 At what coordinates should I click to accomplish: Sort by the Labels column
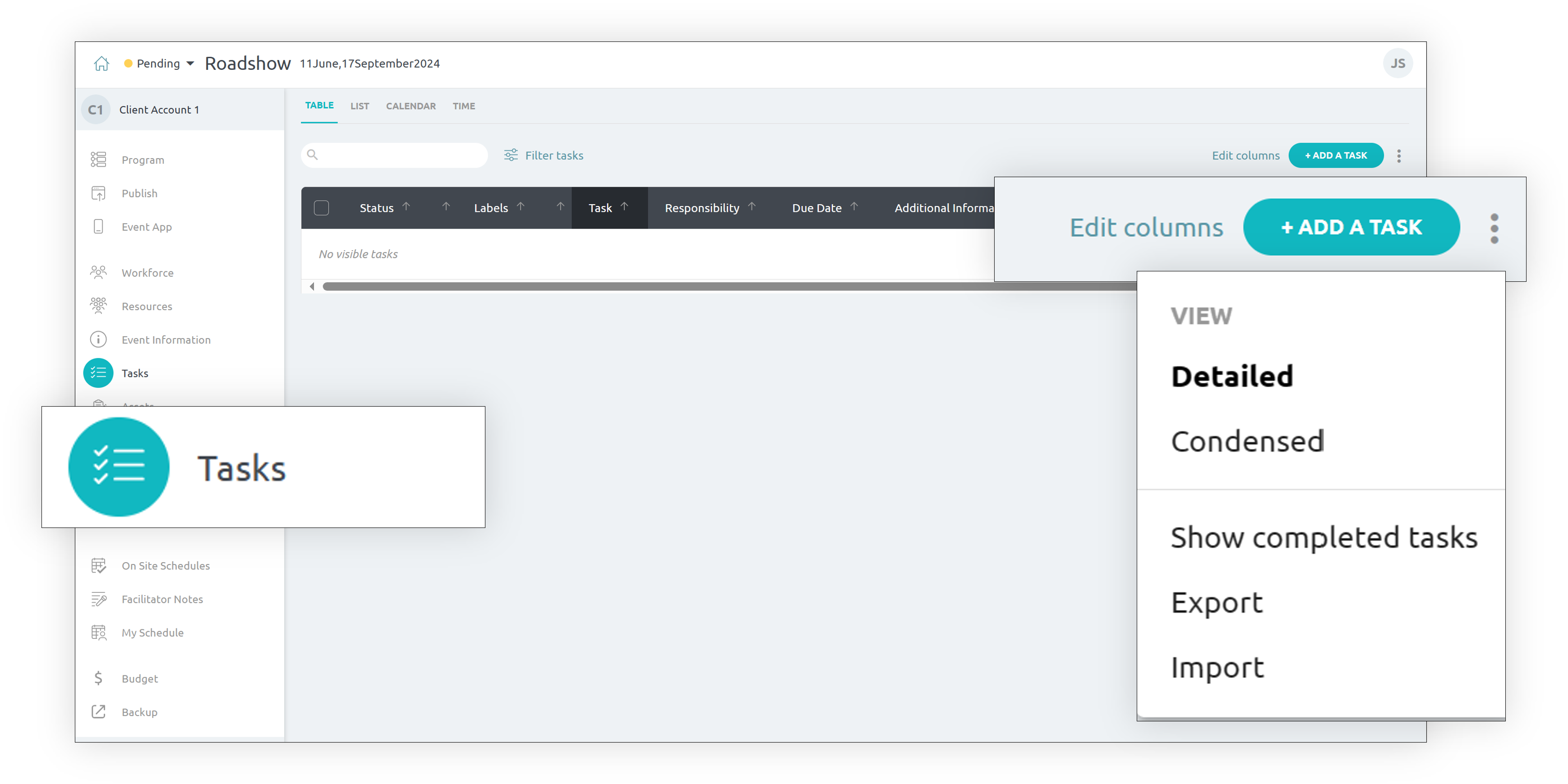click(498, 208)
